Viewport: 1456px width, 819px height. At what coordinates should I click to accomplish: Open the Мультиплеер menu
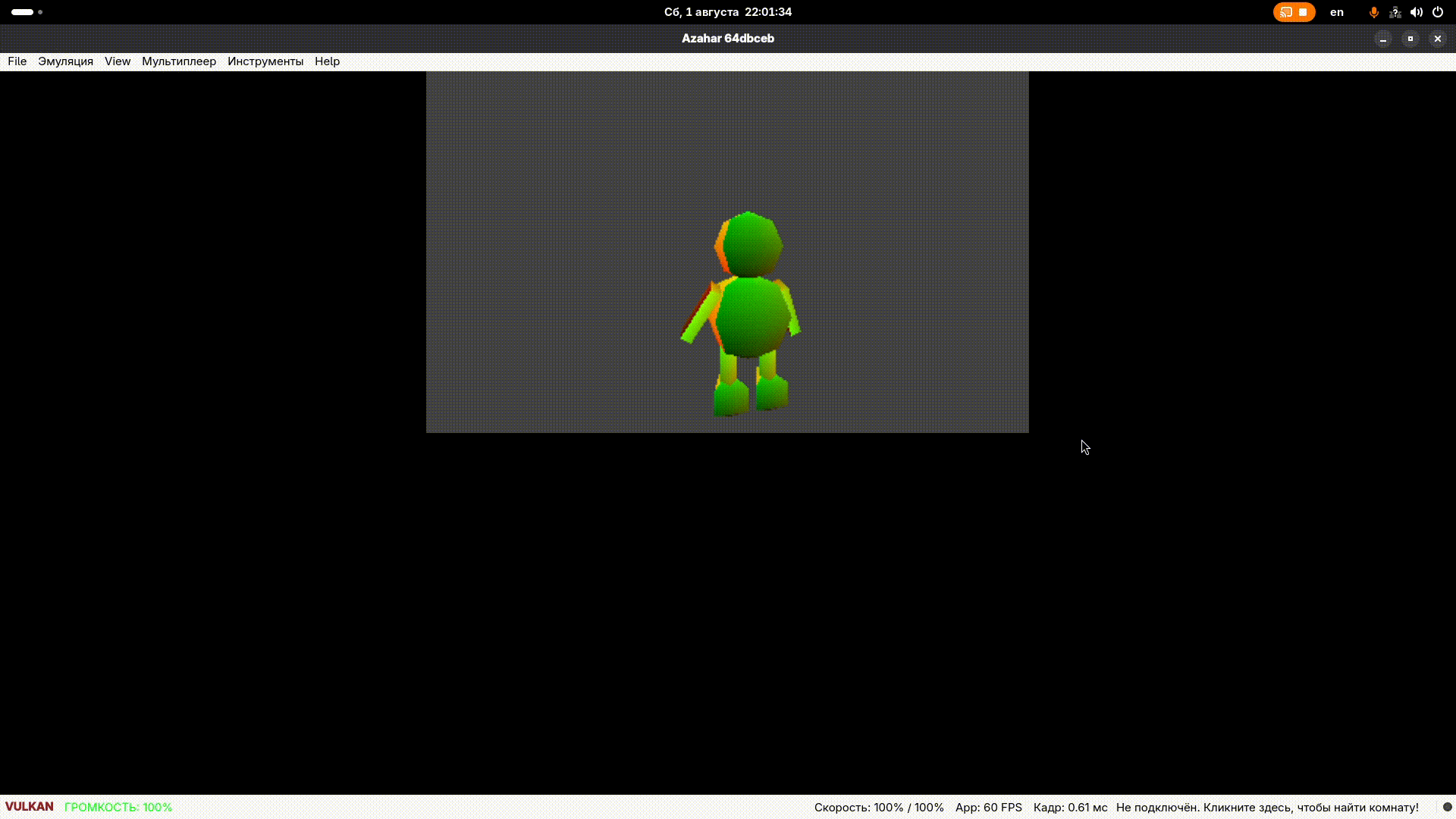(x=179, y=61)
